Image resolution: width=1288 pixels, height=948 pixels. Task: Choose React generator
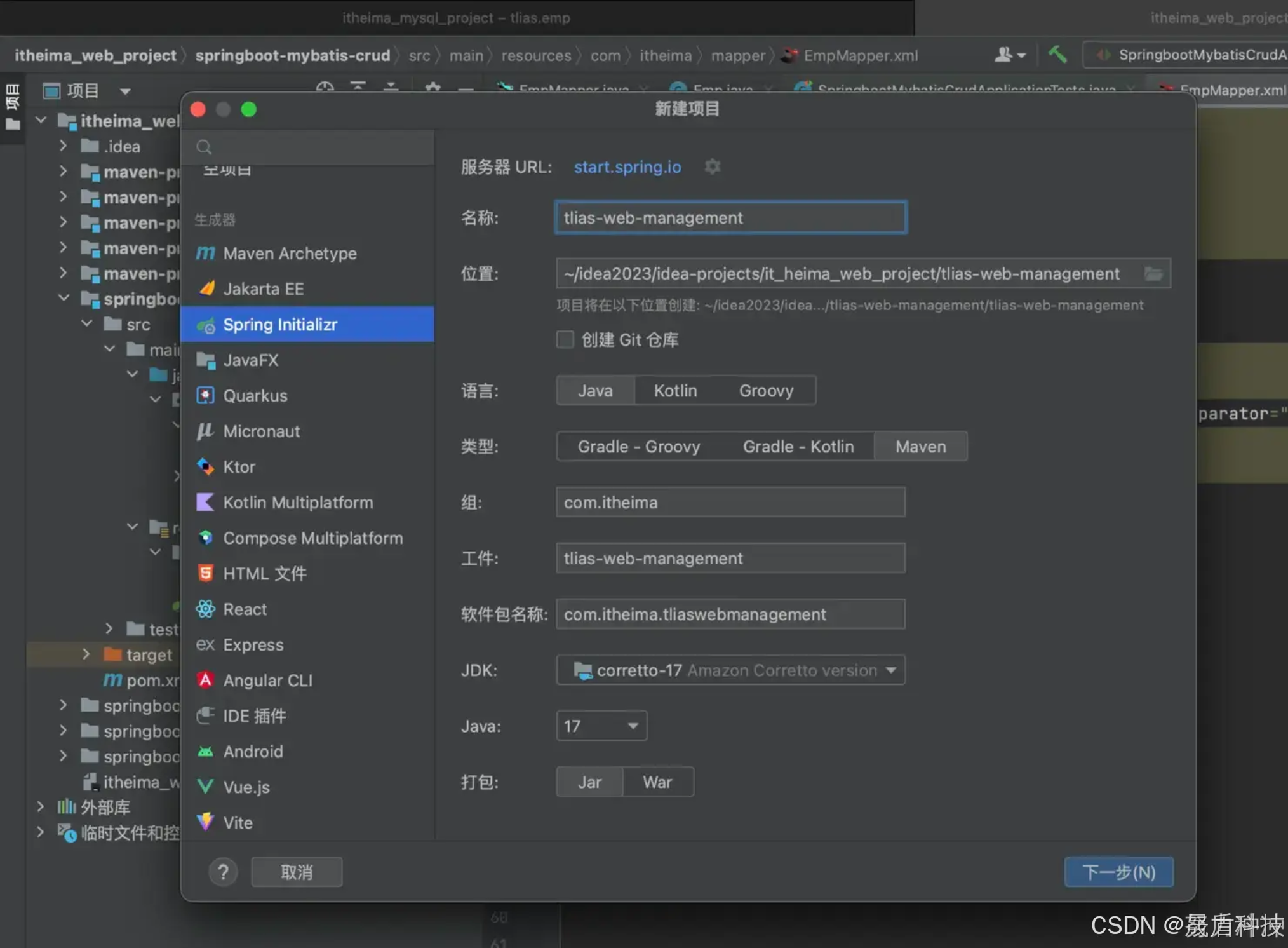pyautogui.click(x=307, y=609)
